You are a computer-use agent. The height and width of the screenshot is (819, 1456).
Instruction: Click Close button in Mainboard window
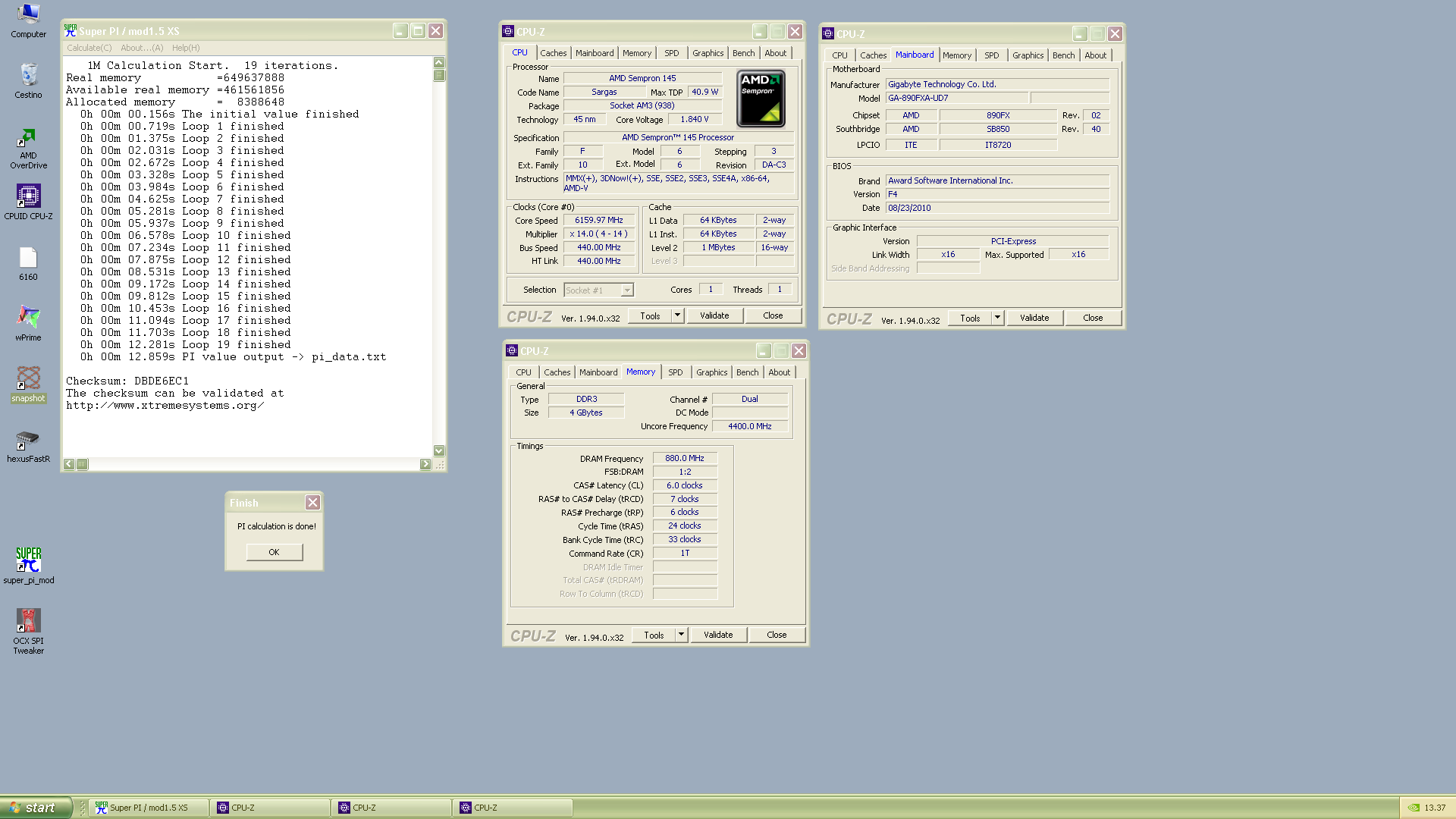coord(1093,318)
